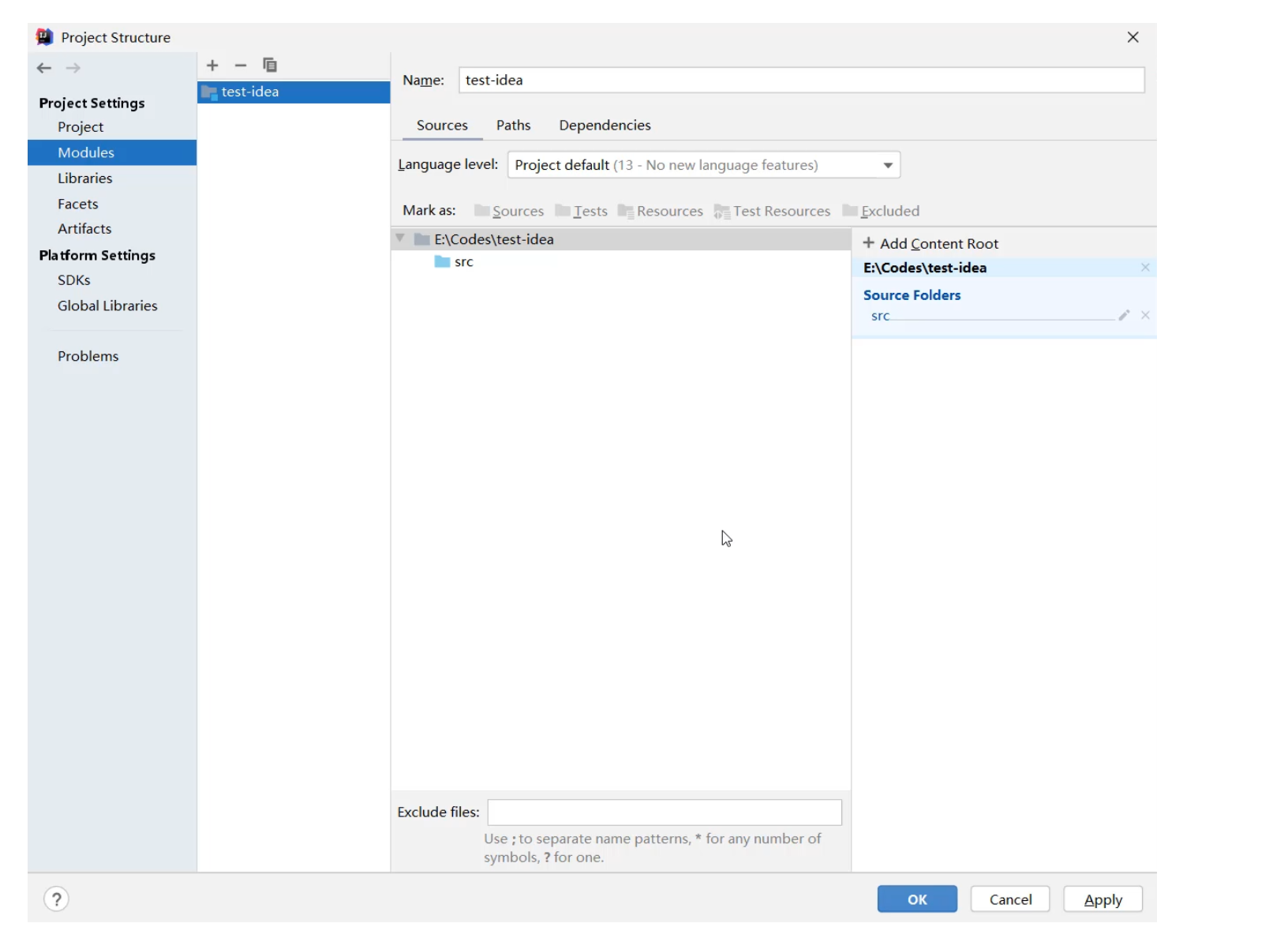Image resolution: width=1288 pixels, height=938 pixels.
Task: Click the Source Folders heading
Action: [912, 295]
